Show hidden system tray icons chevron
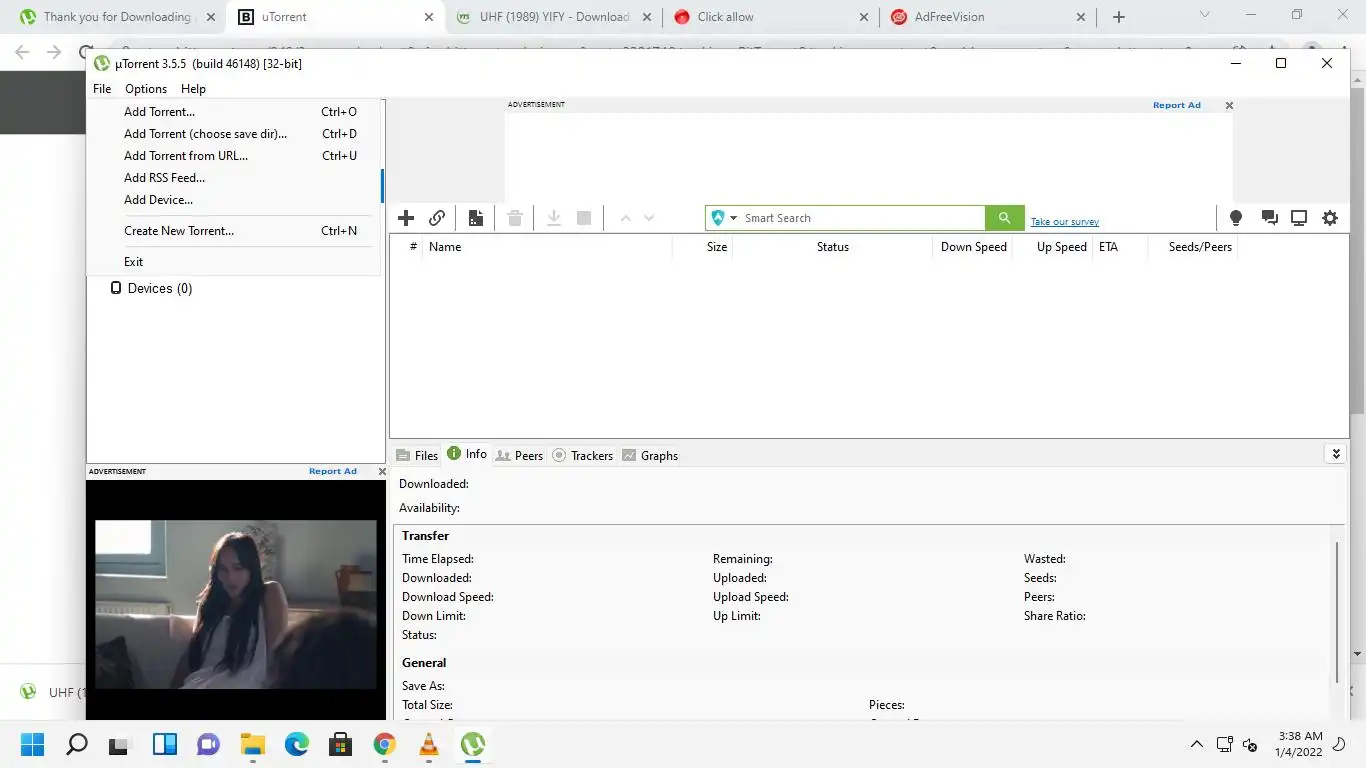This screenshot has height=768, width=1366. pos(1197,744)
